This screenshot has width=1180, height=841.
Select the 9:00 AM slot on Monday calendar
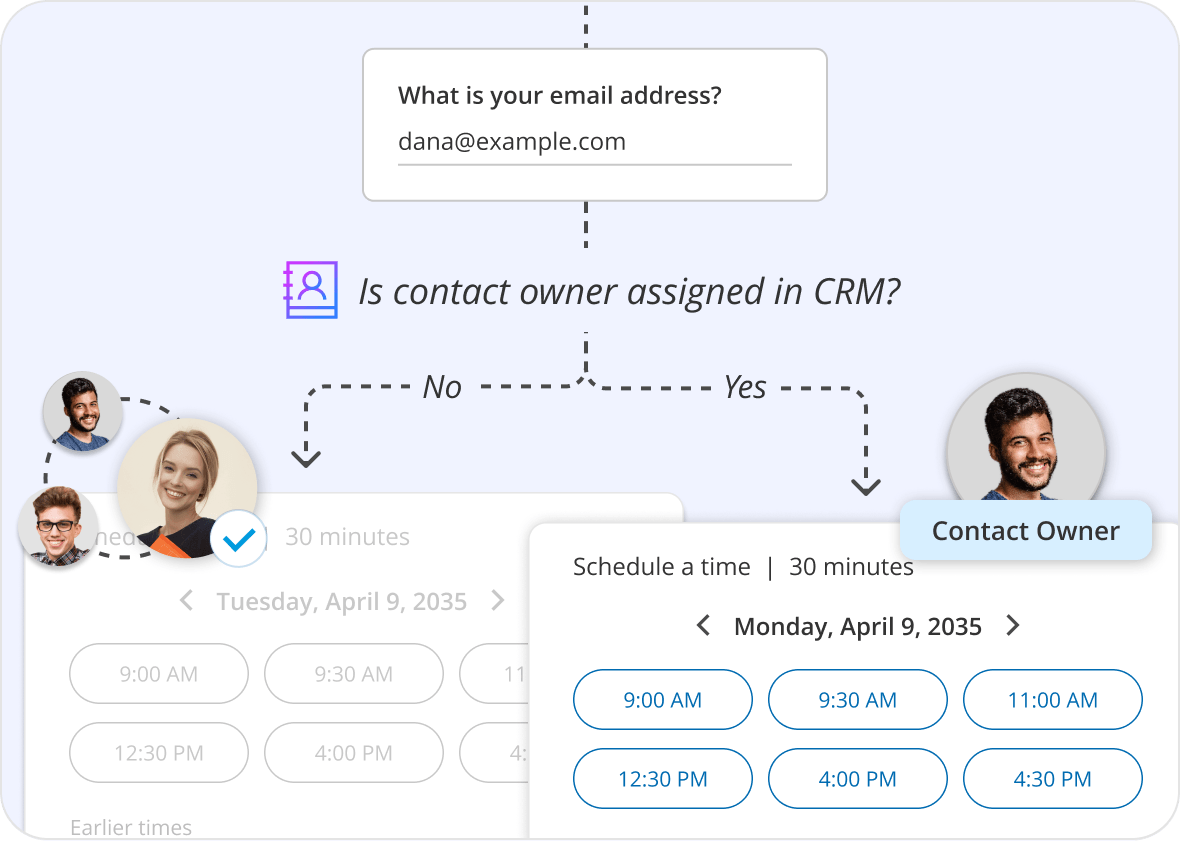(662, 700)
